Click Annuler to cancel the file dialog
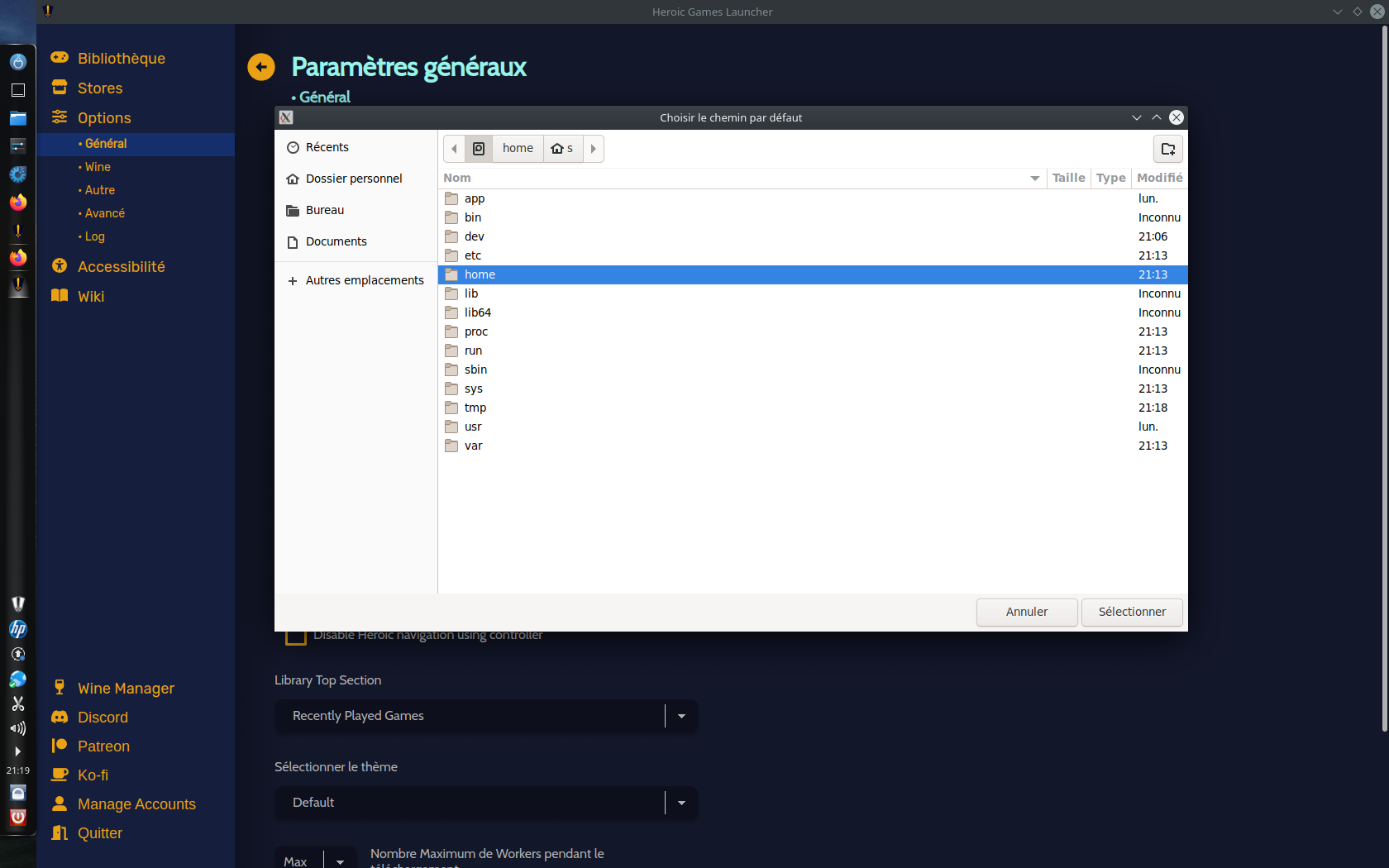 pos(1027,613)
